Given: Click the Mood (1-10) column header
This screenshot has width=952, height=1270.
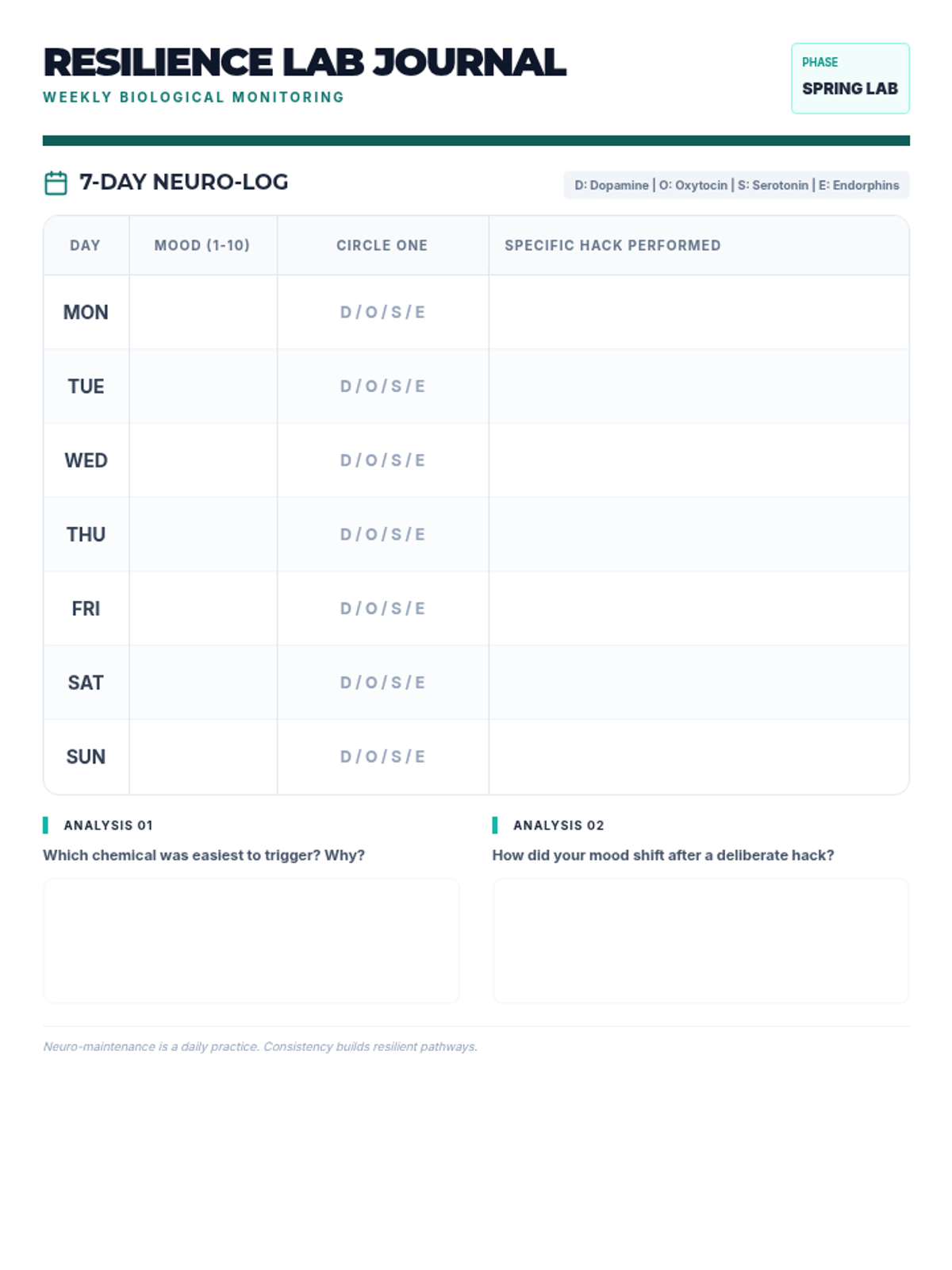Looking at the screenshot, I should pyautogui.click(x=202, y=245).
